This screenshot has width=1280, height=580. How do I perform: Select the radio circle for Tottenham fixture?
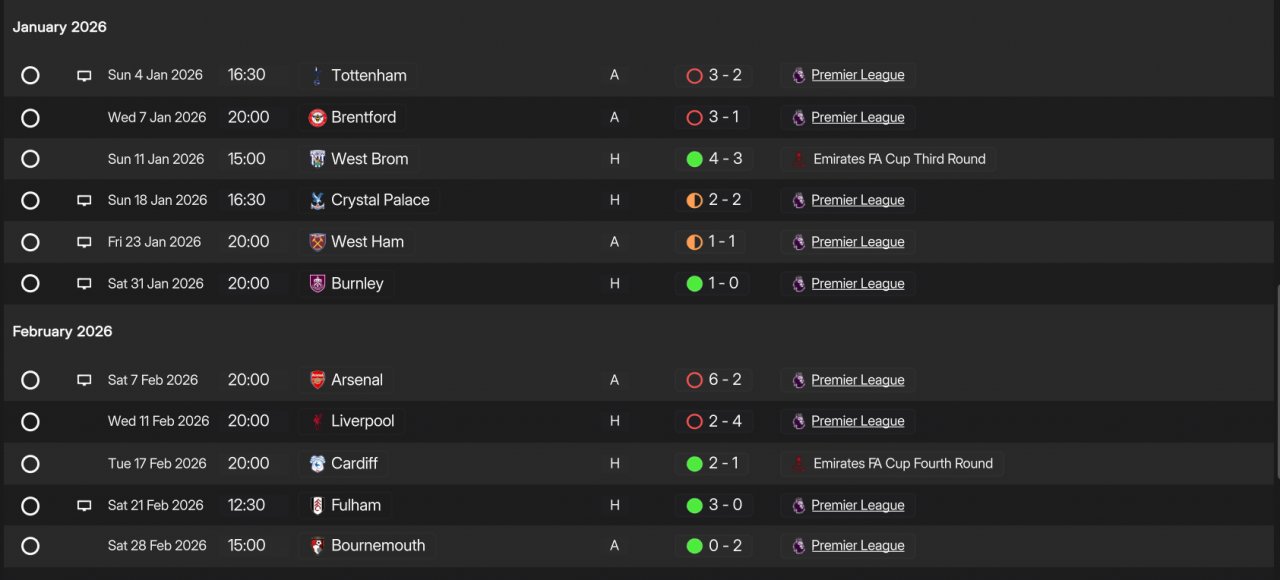30,75
